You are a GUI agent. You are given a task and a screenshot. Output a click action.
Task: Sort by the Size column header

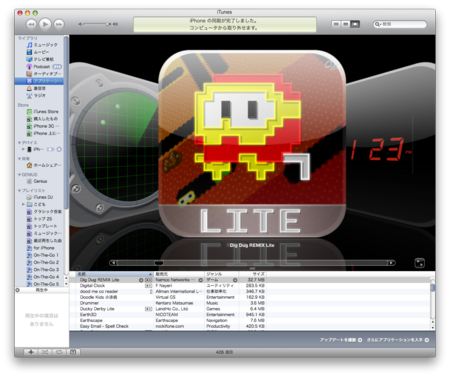[253, 274]
